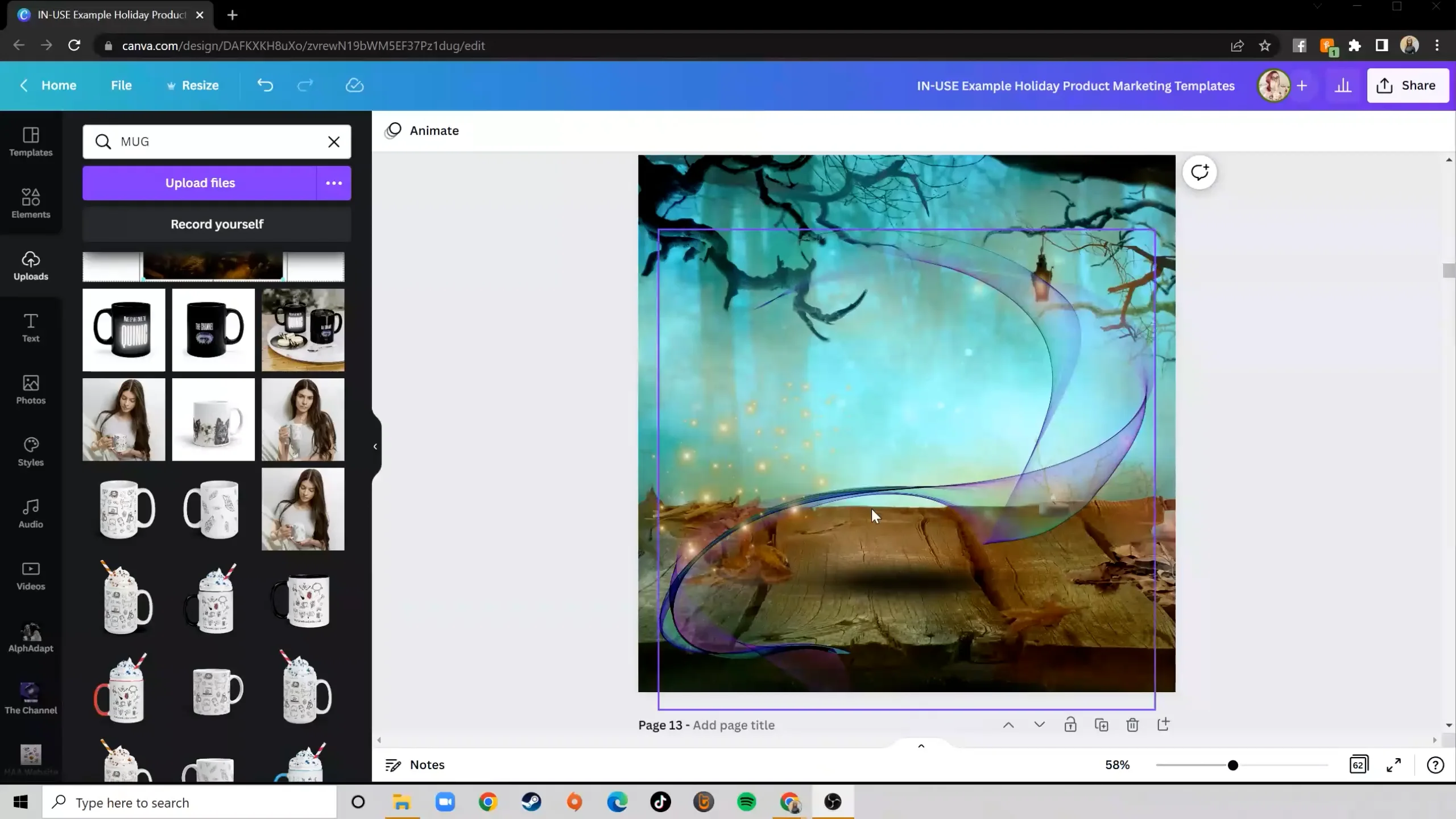Add a comment with the comment bubble icon
This screenshot has width=1456, height=819.
1199,172
